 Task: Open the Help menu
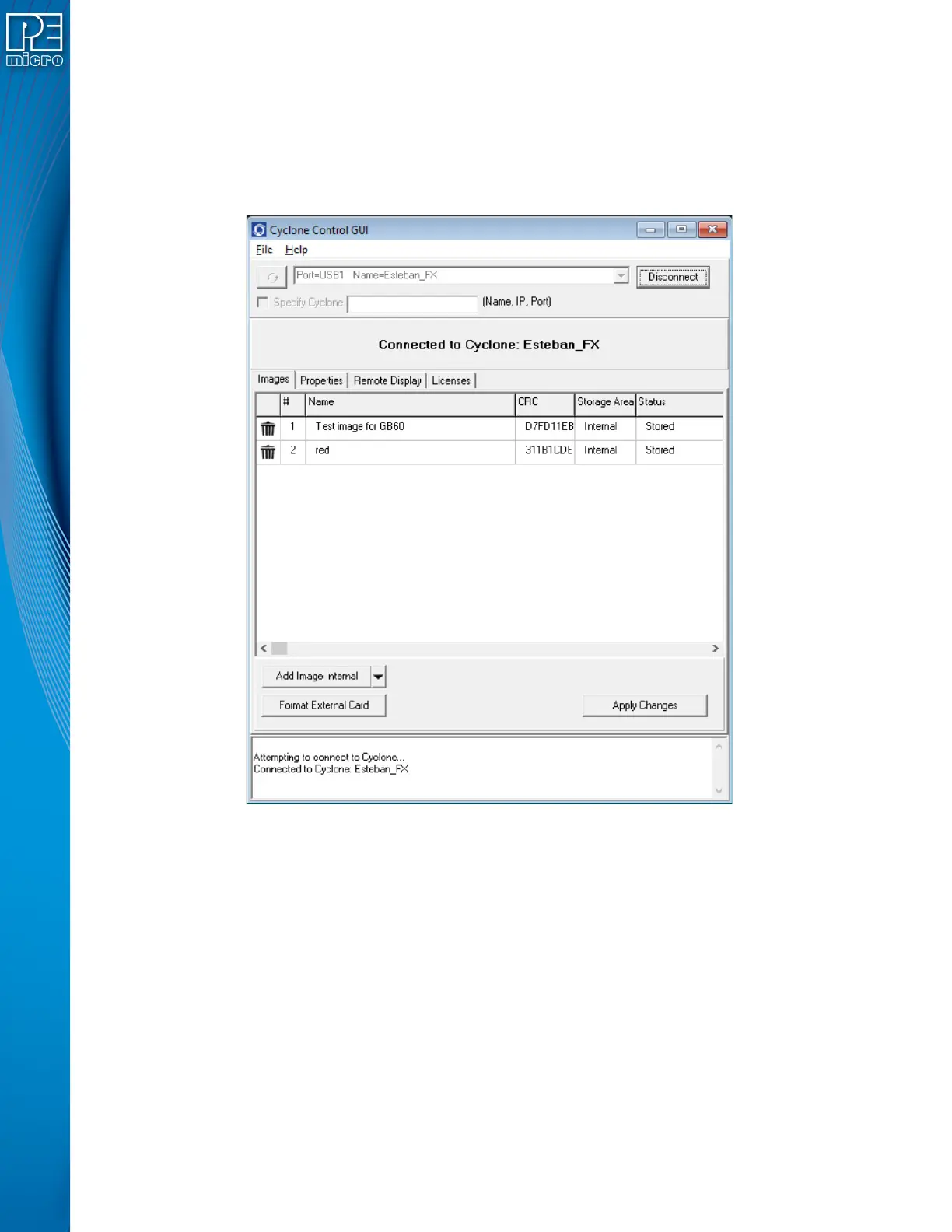pyautogui.click(x=296, y=250)
